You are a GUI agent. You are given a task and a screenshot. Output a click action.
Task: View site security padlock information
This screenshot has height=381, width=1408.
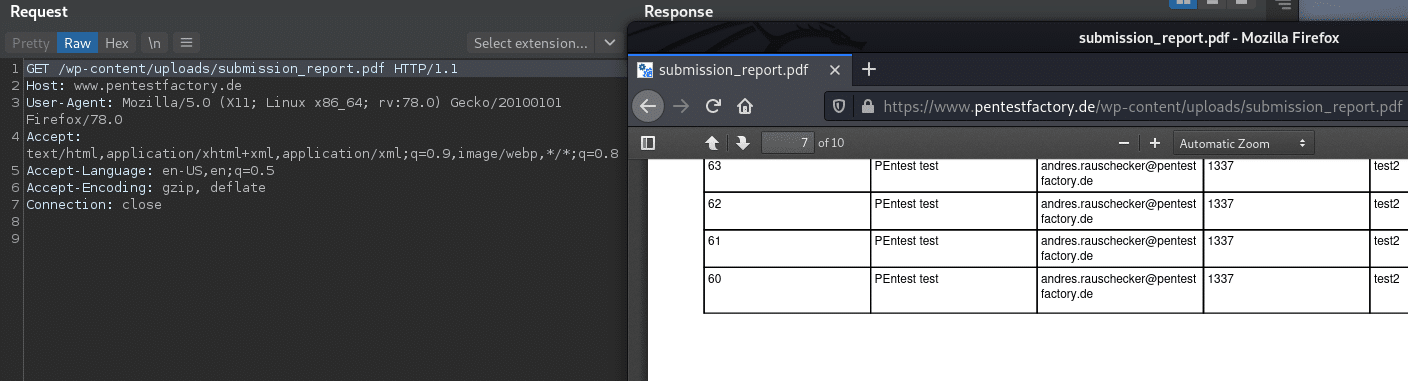(x=867, y=106)
